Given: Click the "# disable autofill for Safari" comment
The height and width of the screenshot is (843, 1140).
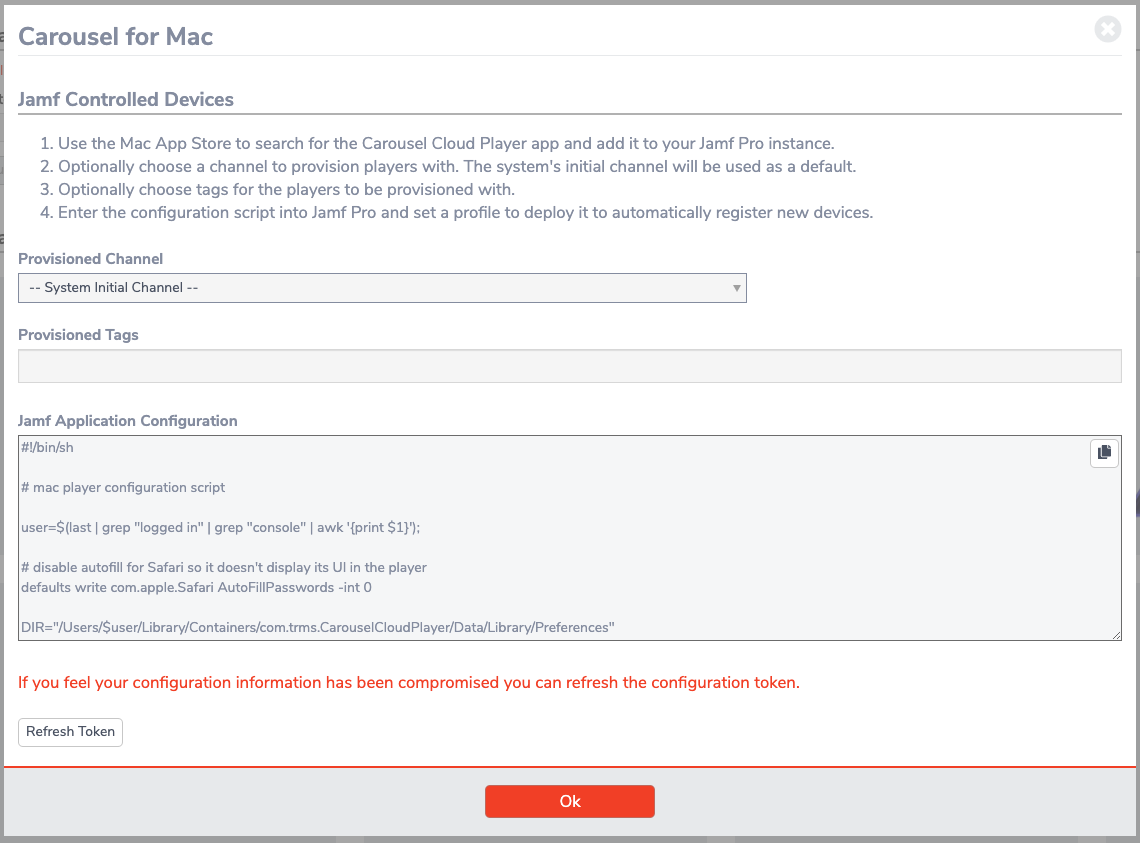Looking at the screenshot, I should pyautogui.click(x=224, y=567).
